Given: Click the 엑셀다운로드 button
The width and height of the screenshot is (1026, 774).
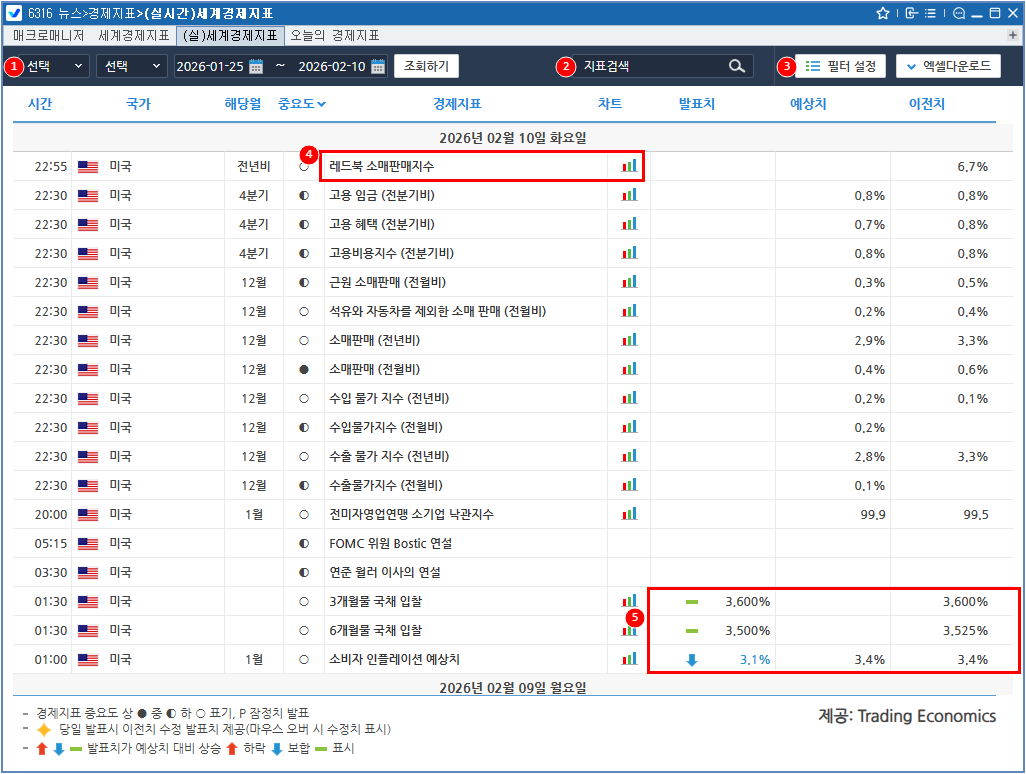Looking at the screenshot, I should 948,67.
